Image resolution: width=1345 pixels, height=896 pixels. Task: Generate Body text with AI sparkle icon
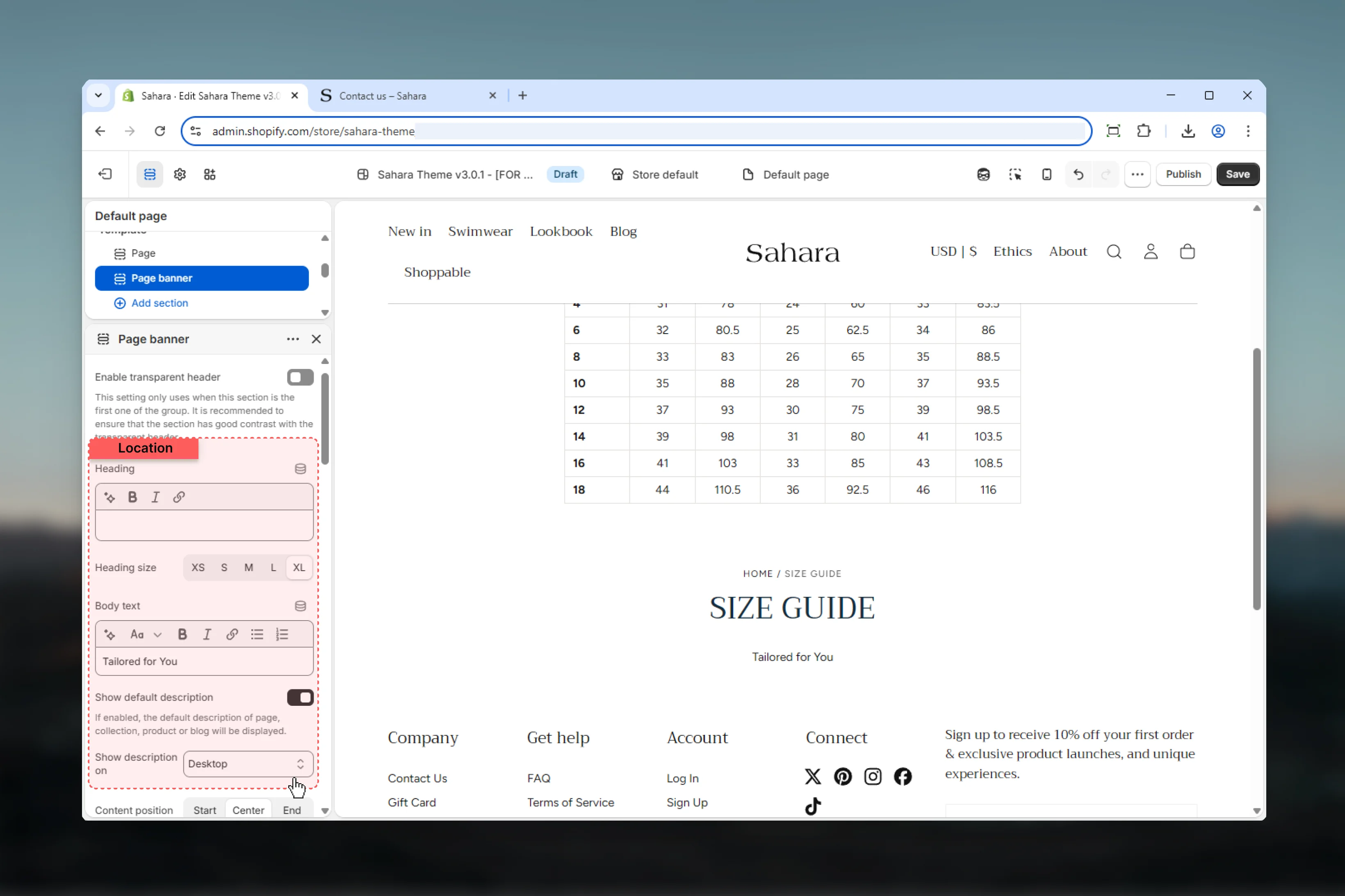coord(110,634)
